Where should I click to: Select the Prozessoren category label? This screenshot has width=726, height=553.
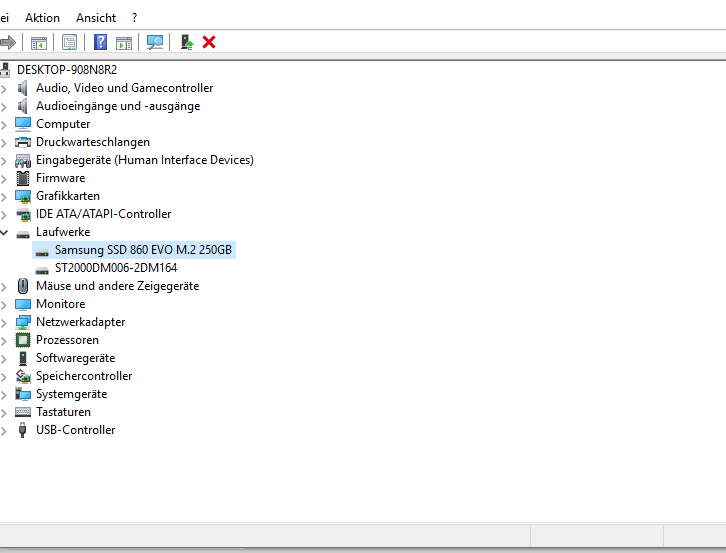tap(68, 340)
